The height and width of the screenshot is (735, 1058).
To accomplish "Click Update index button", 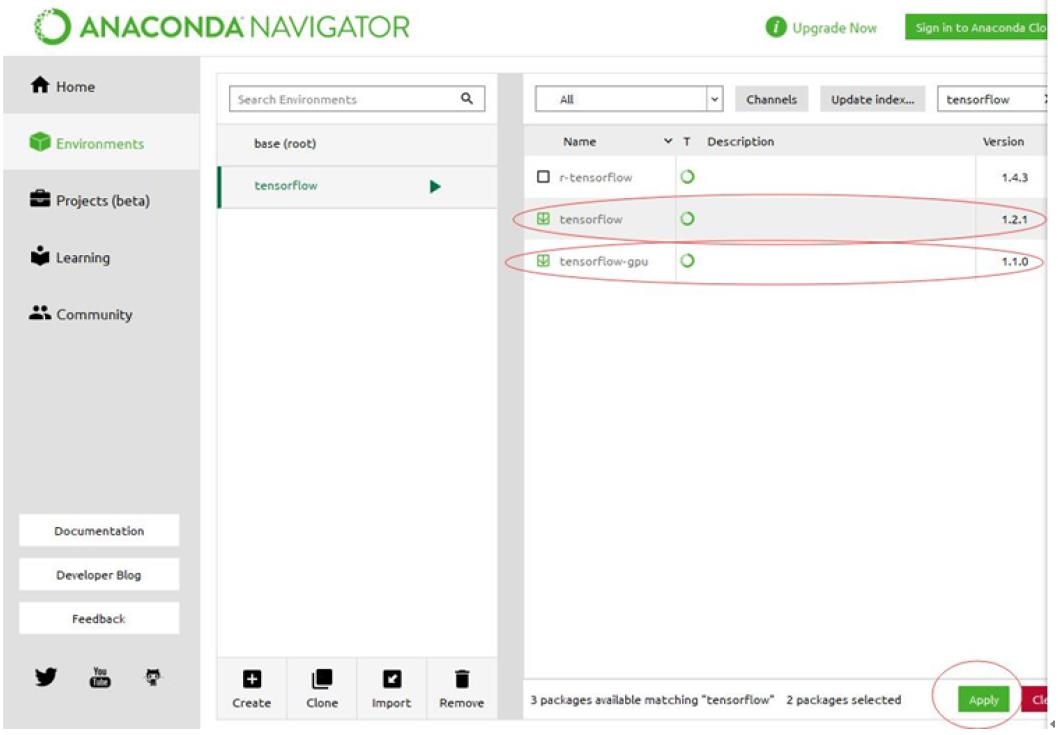I will (x=872, y=99).
